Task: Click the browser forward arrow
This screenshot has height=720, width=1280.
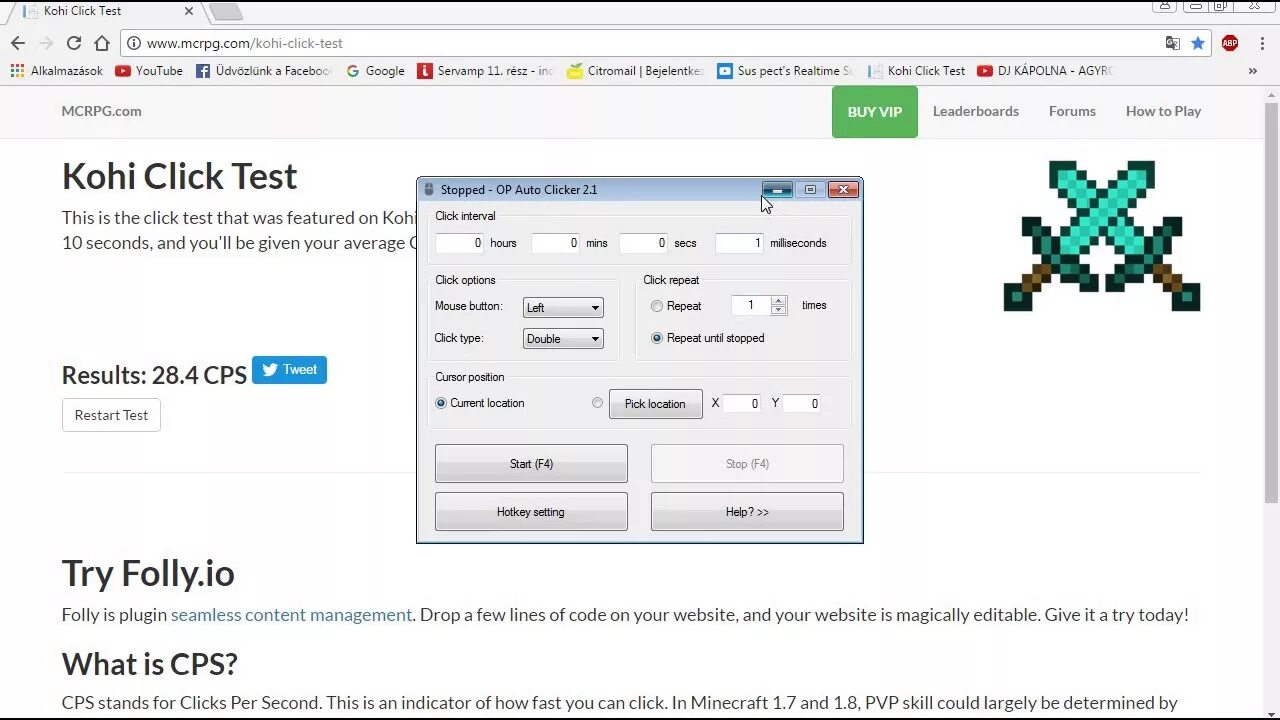Action: pyautogui.click(x=46, y=43)
